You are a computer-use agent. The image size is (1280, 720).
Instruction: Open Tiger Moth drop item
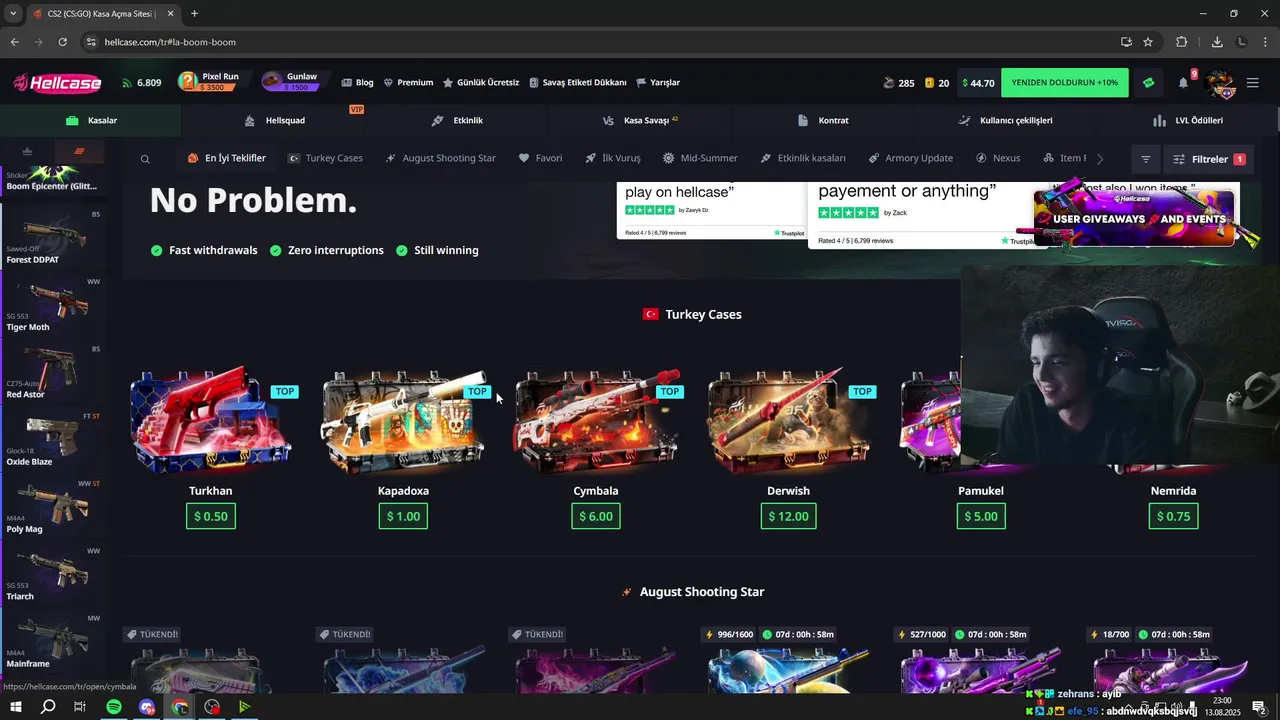tap(54, 304)
